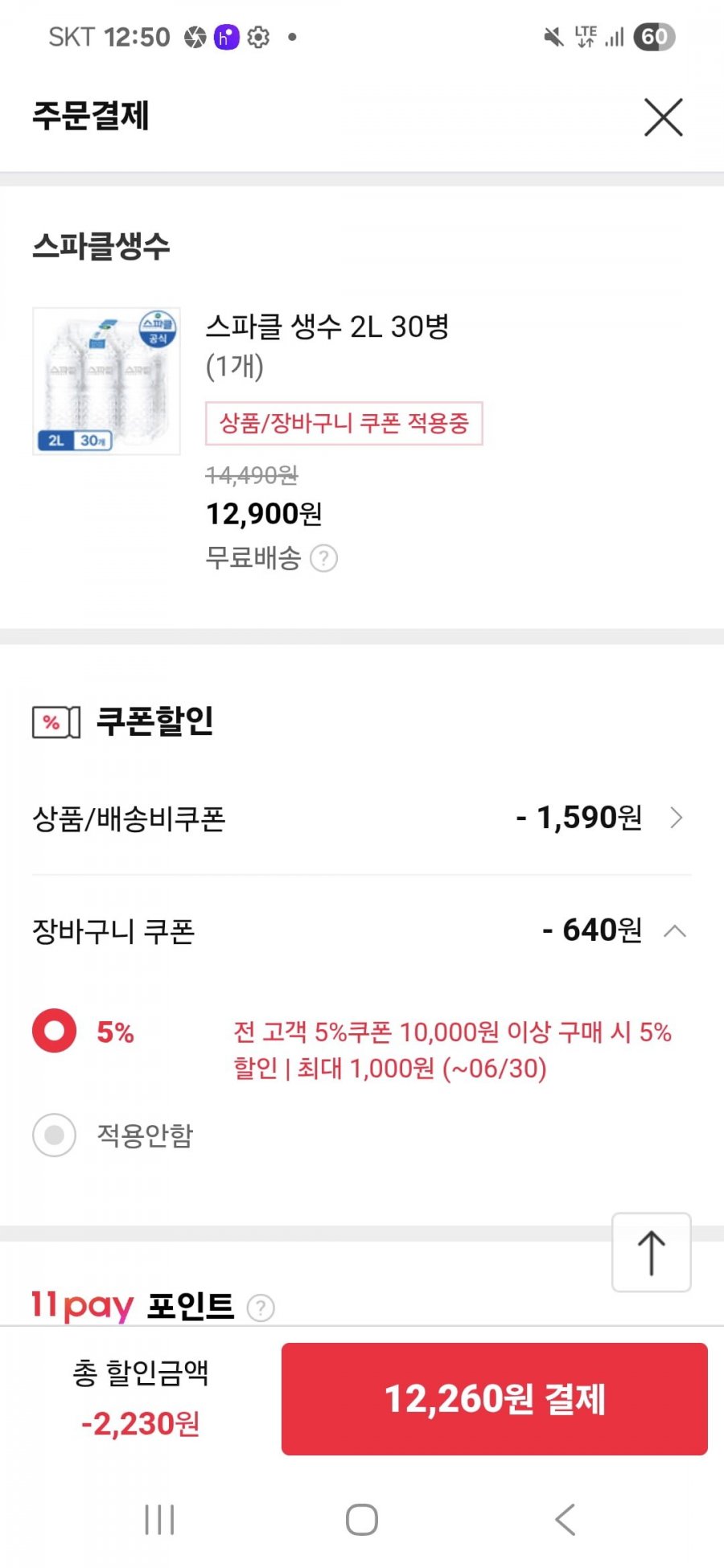Image resolution: width=724 pixels, height=1568 pixels.
Task: Tap the 11pay 포인트 help icon
Action: click(261, 1308)
